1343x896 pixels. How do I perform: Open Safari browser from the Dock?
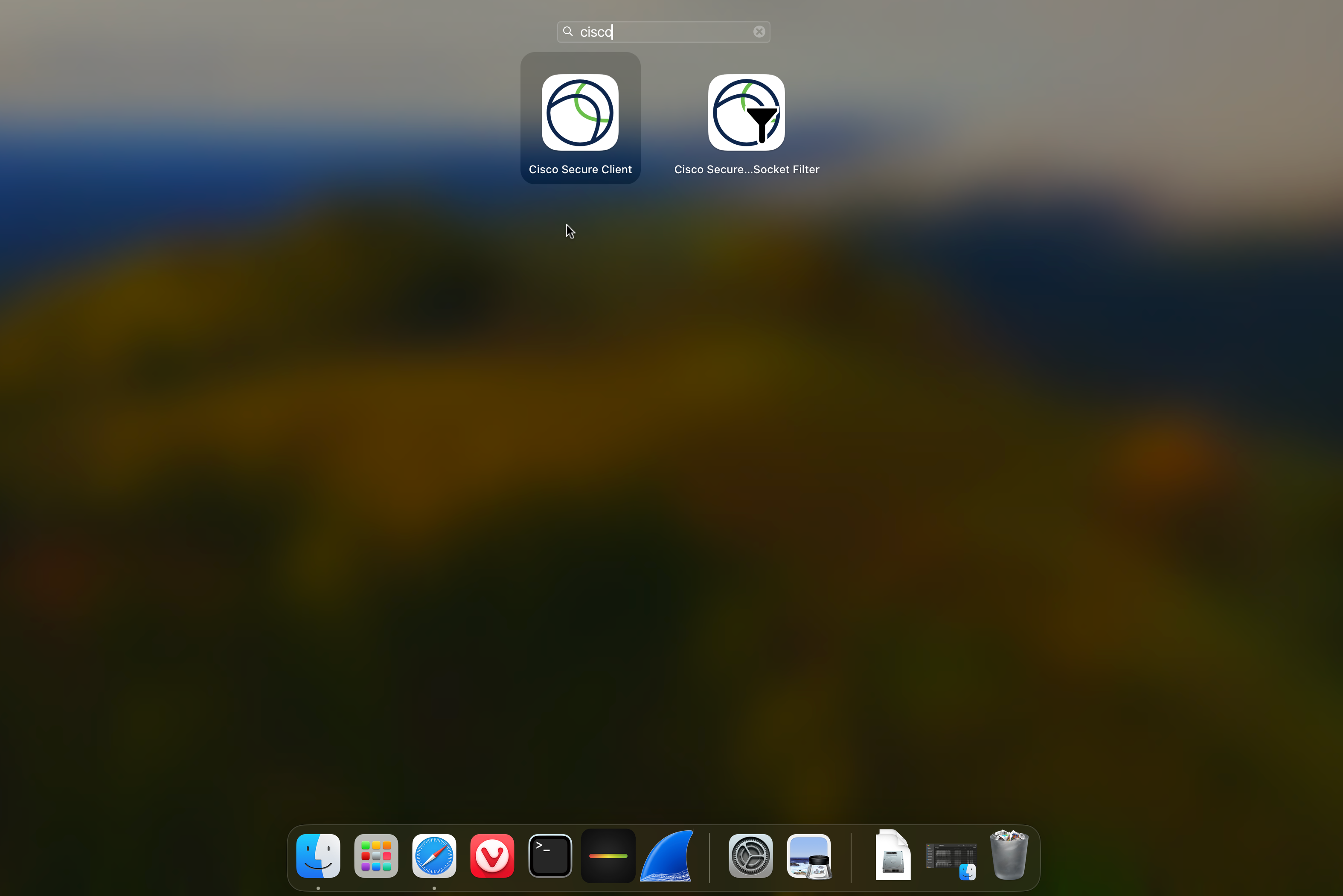tap(434, 855)
